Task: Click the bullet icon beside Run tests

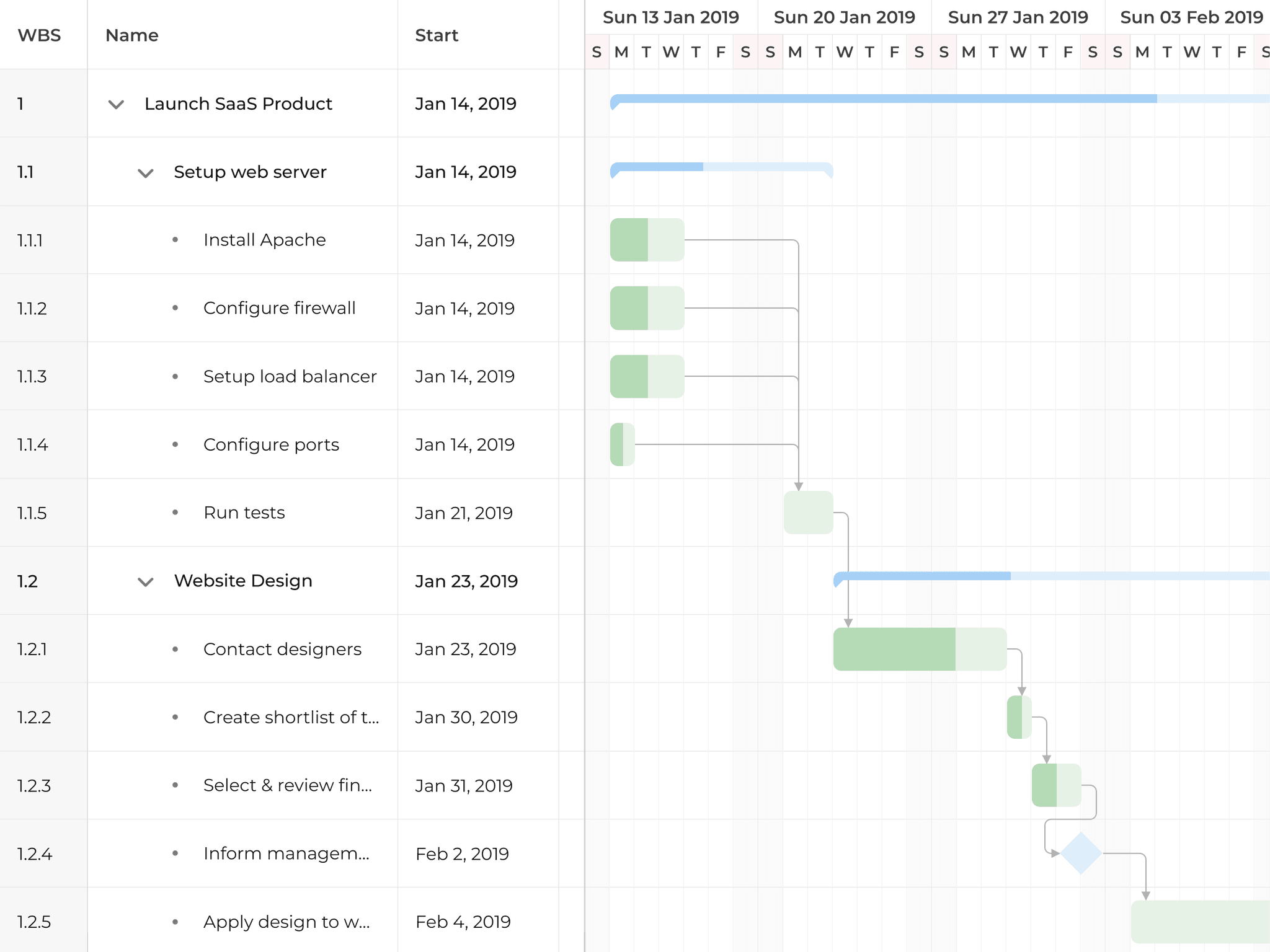Action: coord(175,513)
